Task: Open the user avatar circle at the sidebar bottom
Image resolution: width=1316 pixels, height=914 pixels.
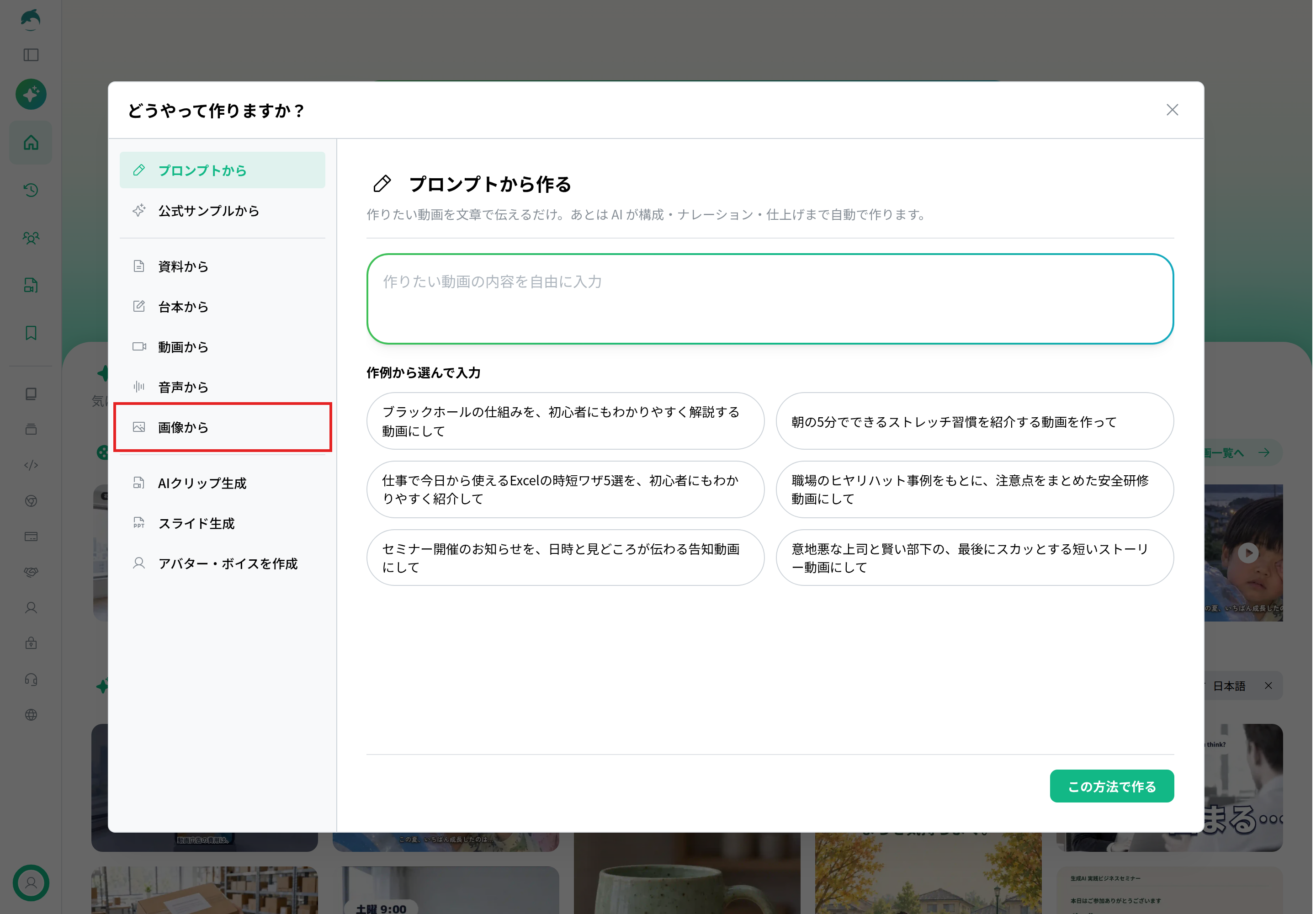Action: [31, 882]
